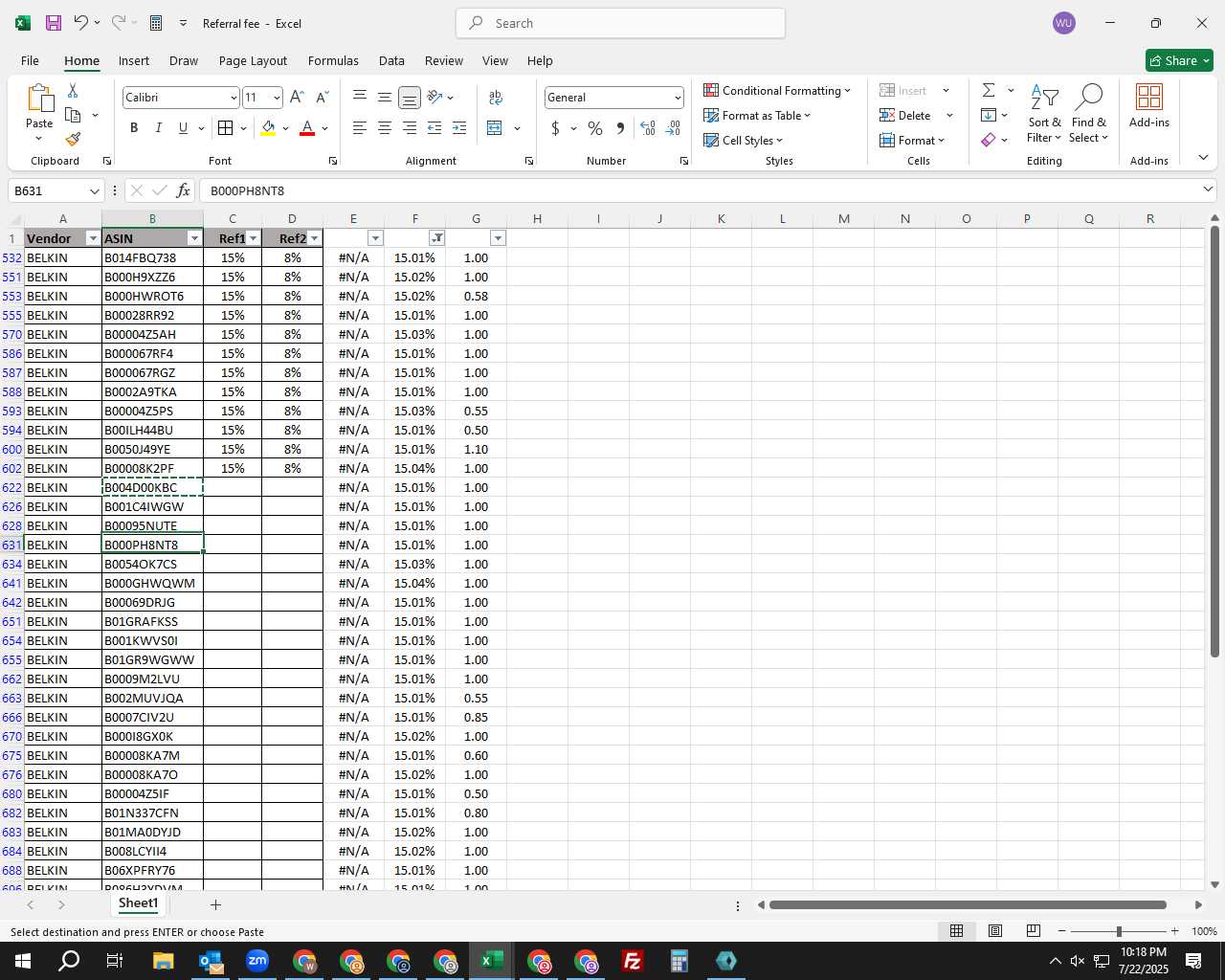Click the Fill down arrow icon

pyautogui.click(x=989, y=115)
